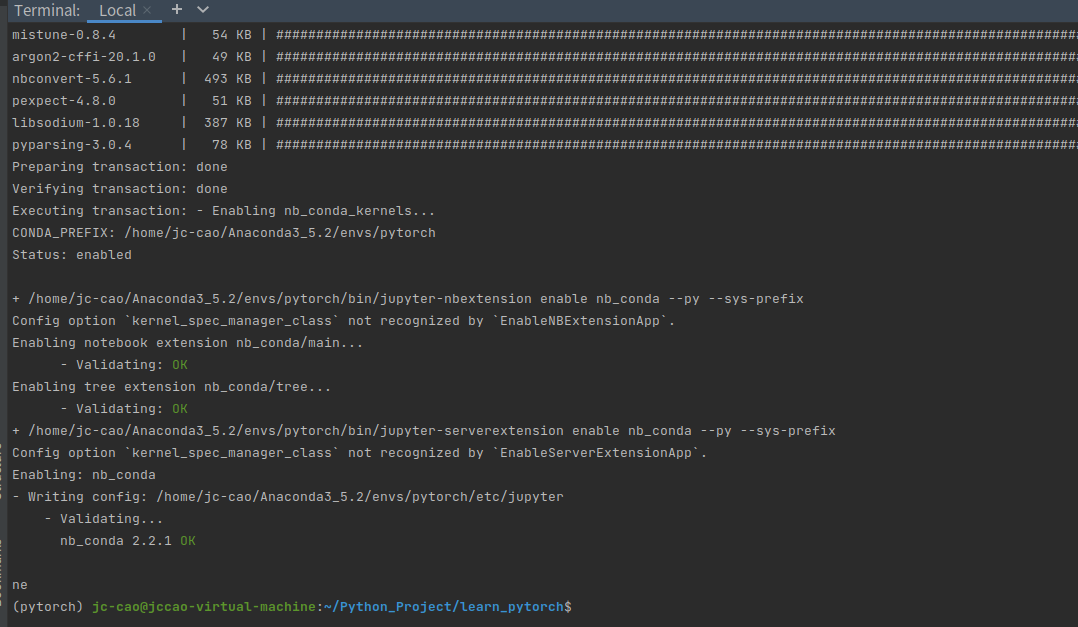The image size is (1078, 627).
Task: Click the Preparing transaction: done line
Action: pyautogui.click(x=120, y=166)
